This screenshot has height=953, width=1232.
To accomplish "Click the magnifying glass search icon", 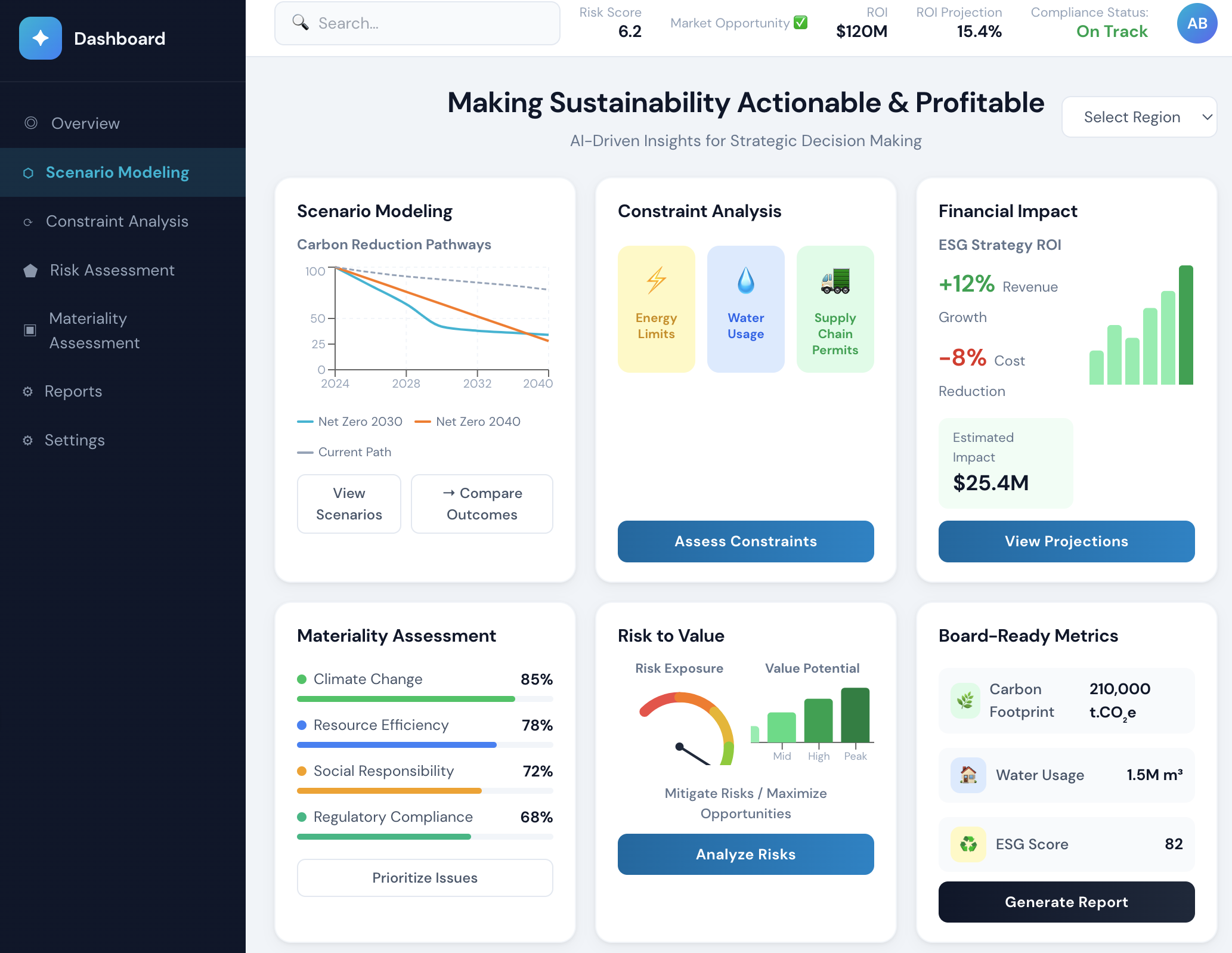I will click(x=301, y=23).
